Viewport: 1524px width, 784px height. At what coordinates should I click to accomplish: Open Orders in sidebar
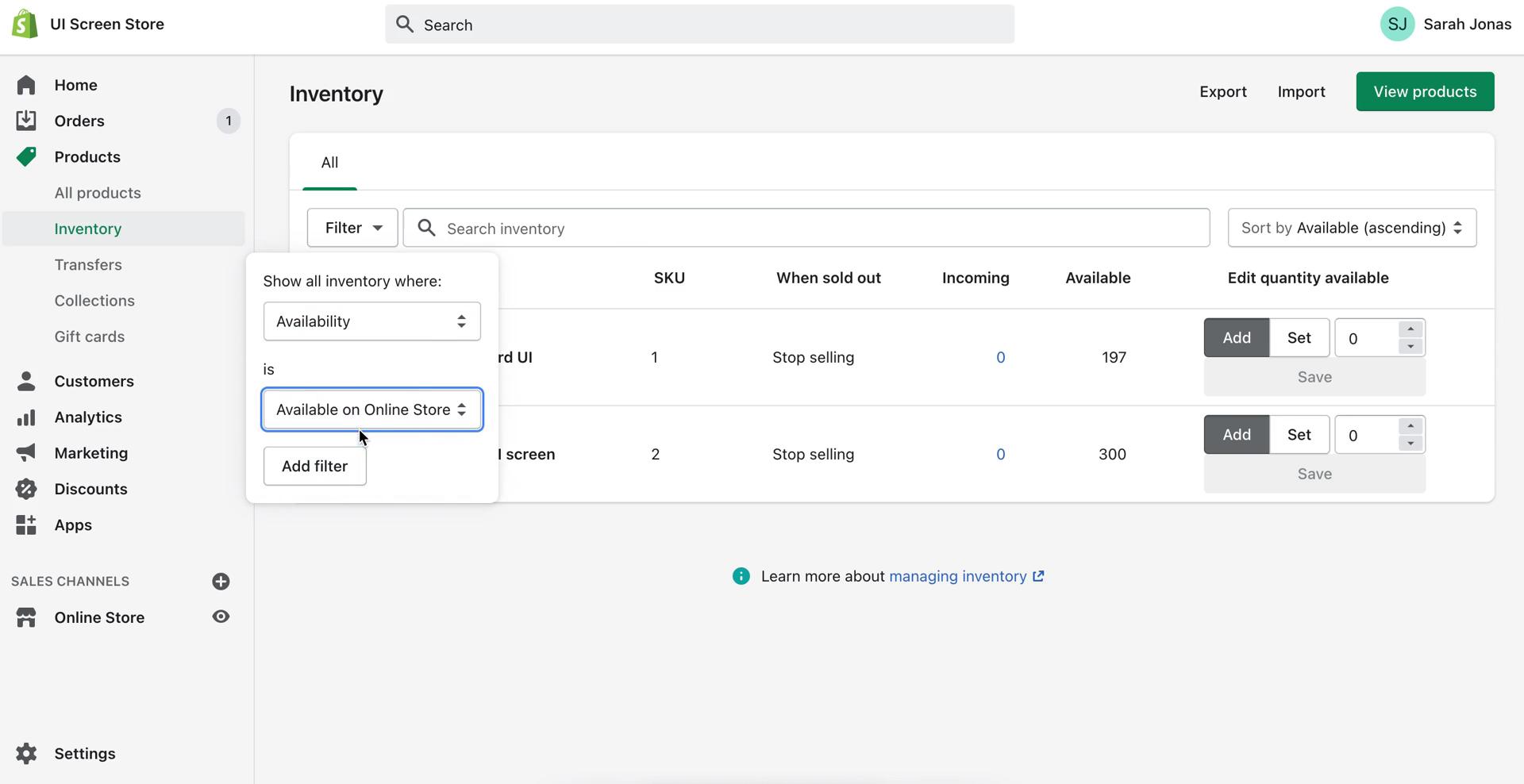pyautogui.click(x=79, y=121)
